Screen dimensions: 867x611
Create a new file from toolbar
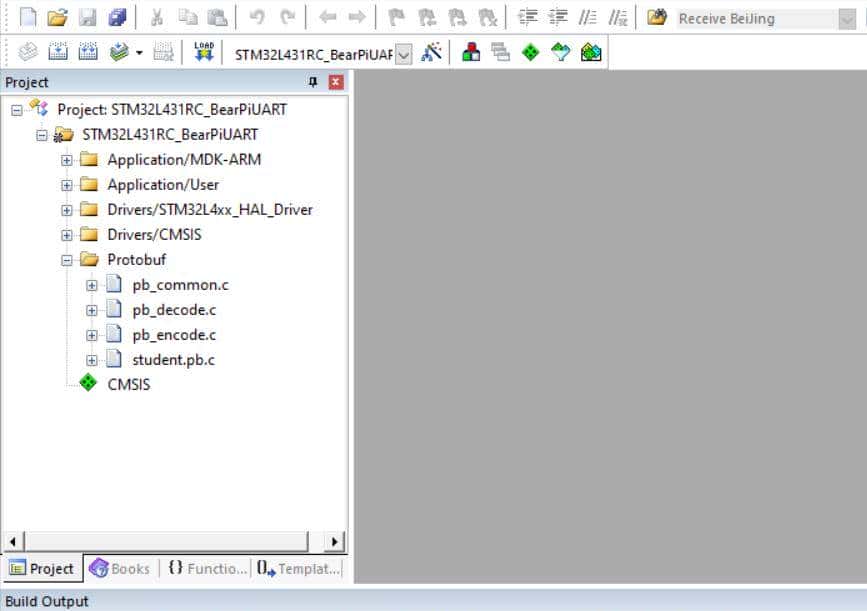(28, 17)
